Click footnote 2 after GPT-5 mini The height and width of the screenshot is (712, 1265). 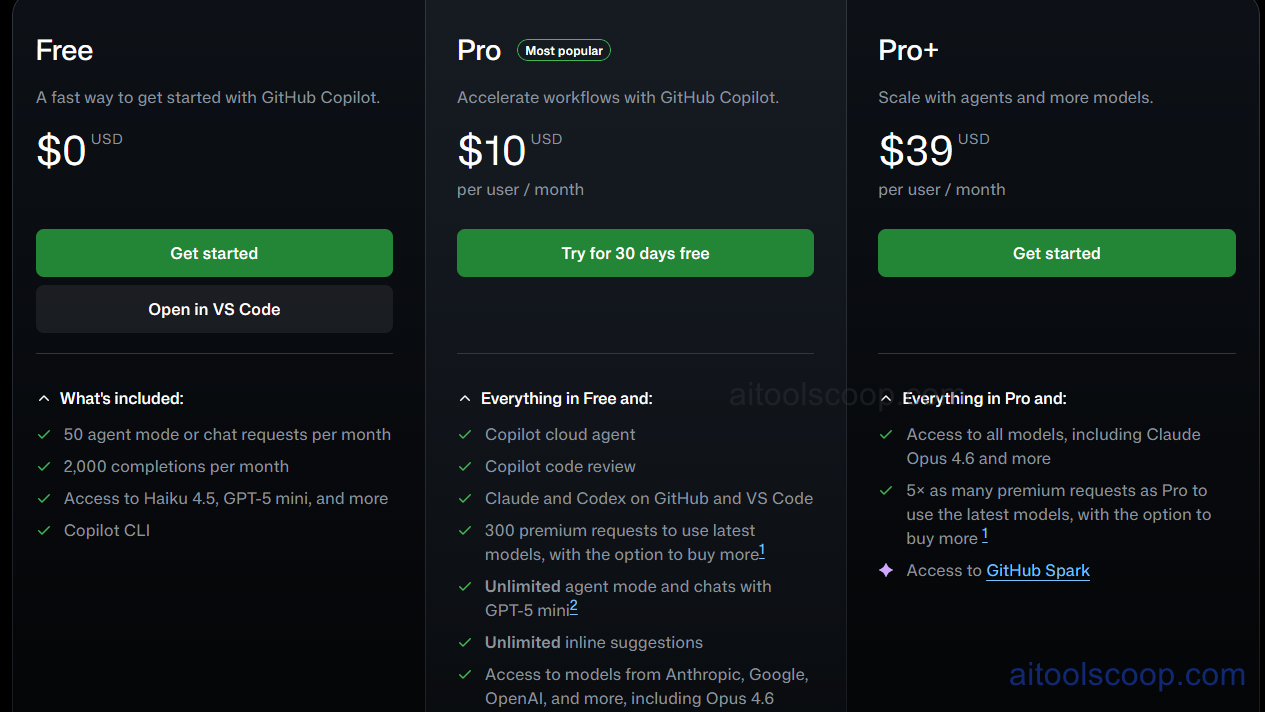(572, 606)
